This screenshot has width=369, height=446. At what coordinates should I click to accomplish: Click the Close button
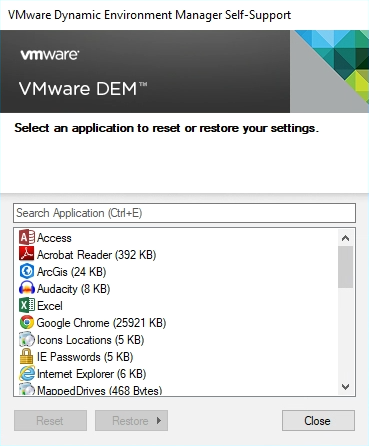pyautogui.click(x=318, y=421)
